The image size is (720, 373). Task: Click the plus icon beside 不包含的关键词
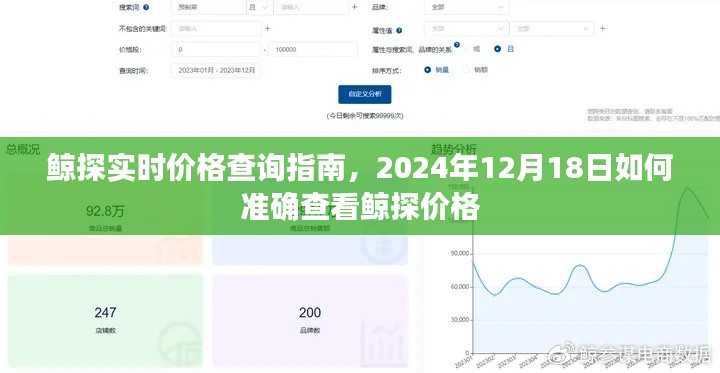point(267,28)
